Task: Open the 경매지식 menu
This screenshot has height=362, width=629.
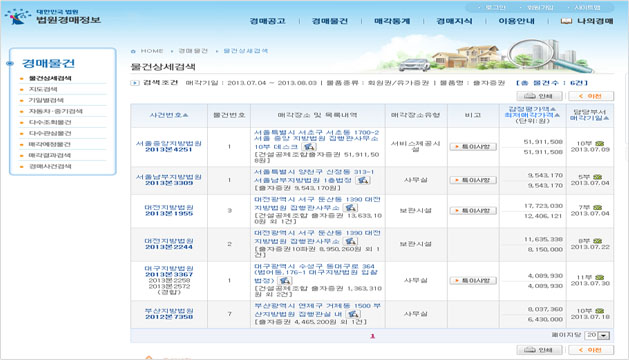Action: [454, 21]
